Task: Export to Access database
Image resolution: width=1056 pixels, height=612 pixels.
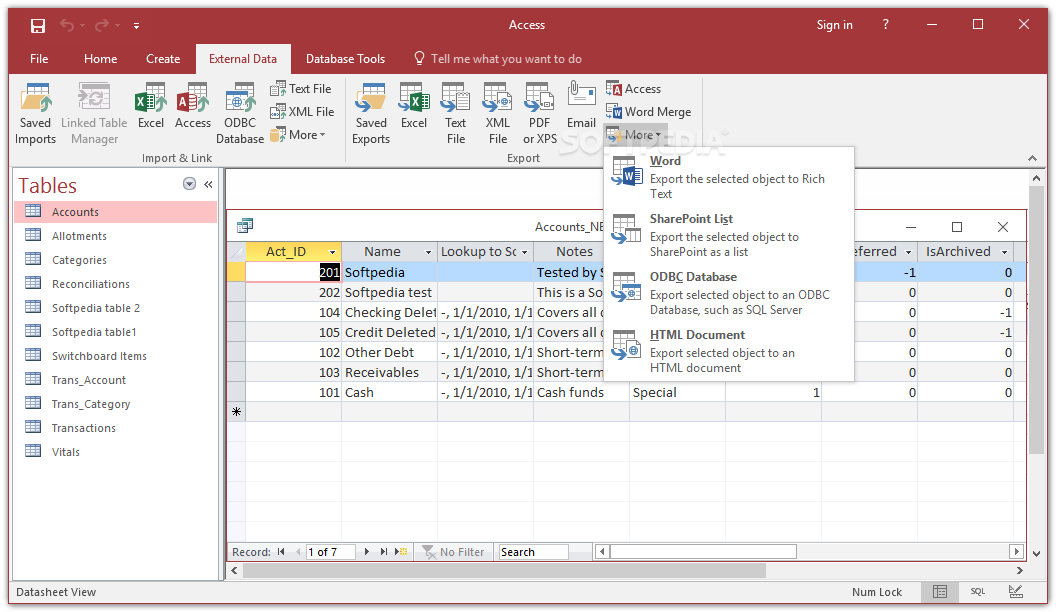Action: click(x=633, y=89)
